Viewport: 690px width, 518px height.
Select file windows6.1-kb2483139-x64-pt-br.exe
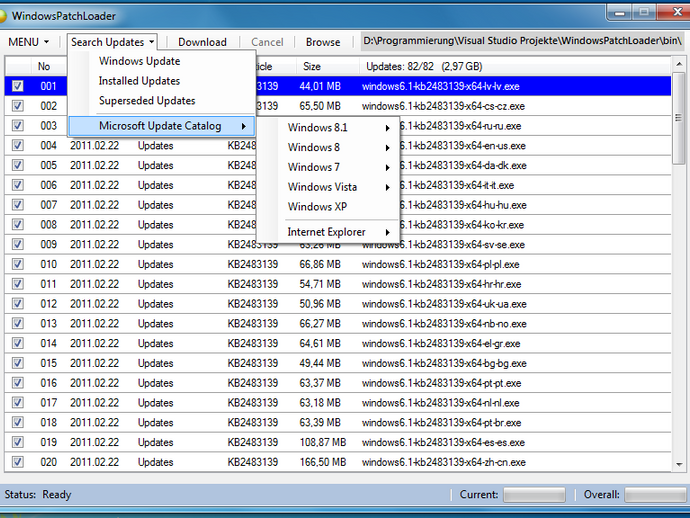click(x=441, y=422)
